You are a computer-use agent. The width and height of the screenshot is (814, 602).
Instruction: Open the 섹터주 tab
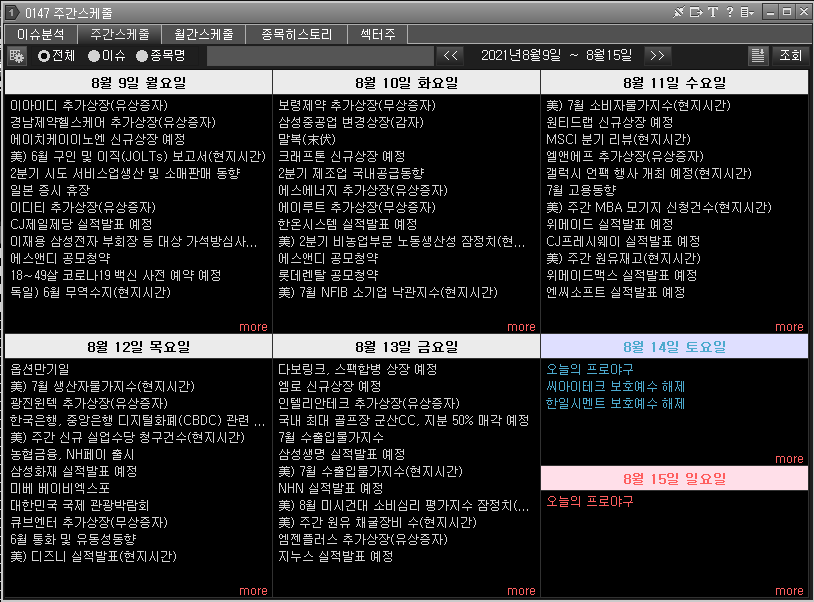click(x=378, y=34)
